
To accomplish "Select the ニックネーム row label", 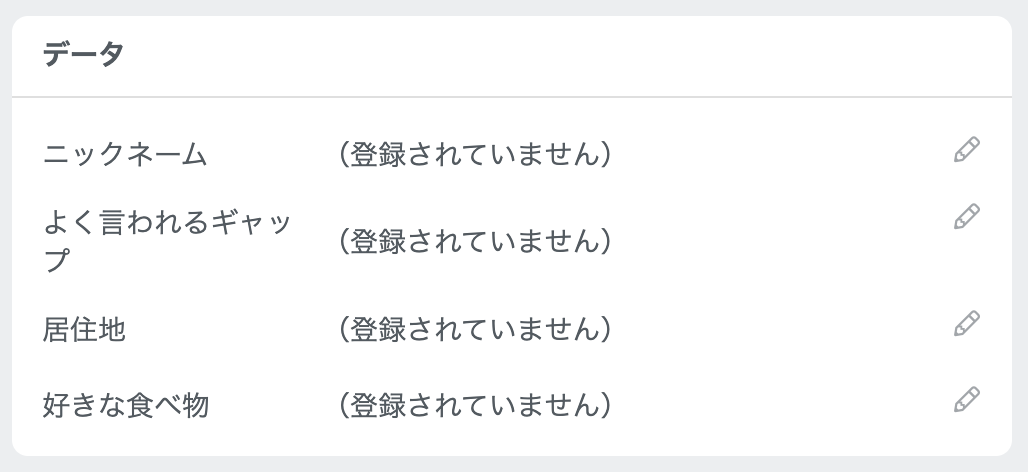I will pyautogui.click(x=125, y=155).
